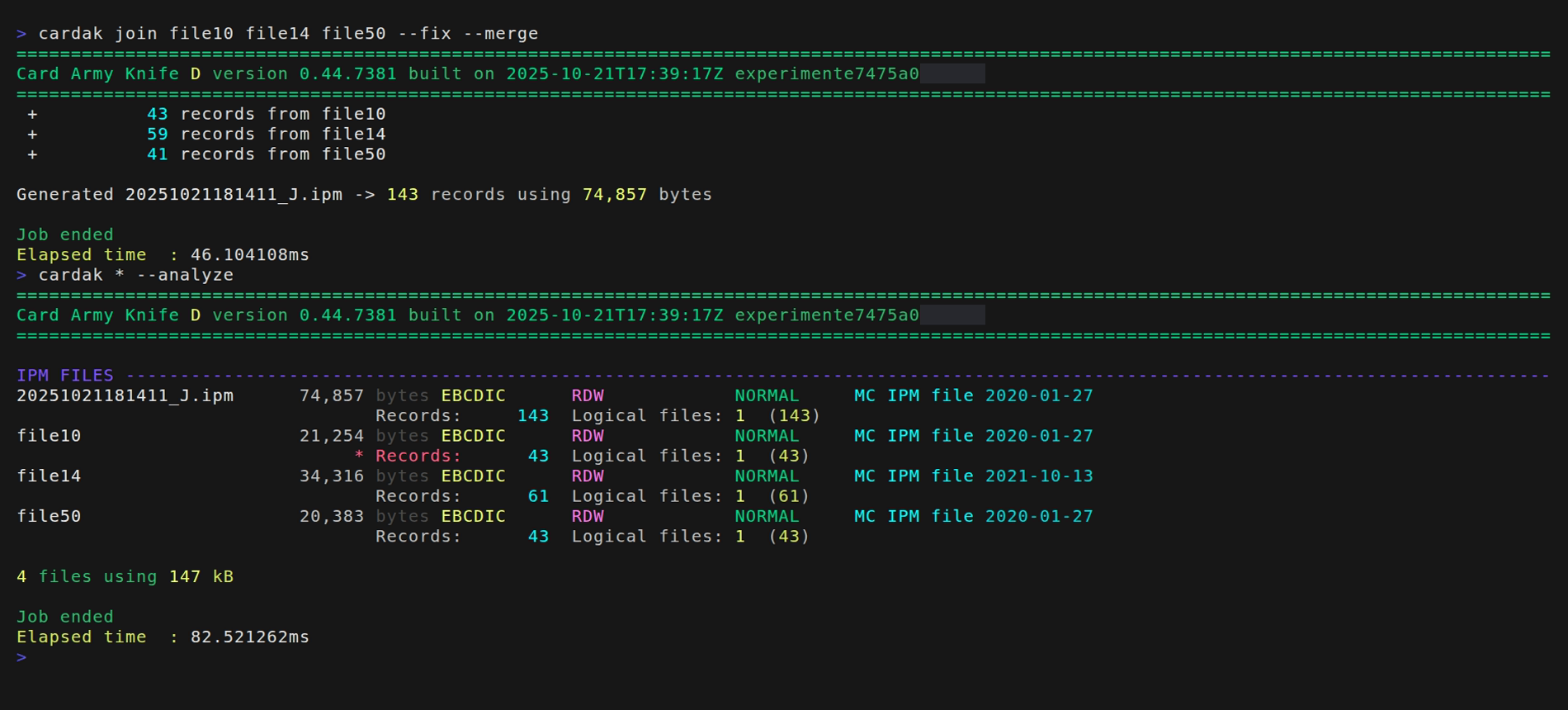
Task: Click the plus sign before 41 records line
Action: click(32, 154)
